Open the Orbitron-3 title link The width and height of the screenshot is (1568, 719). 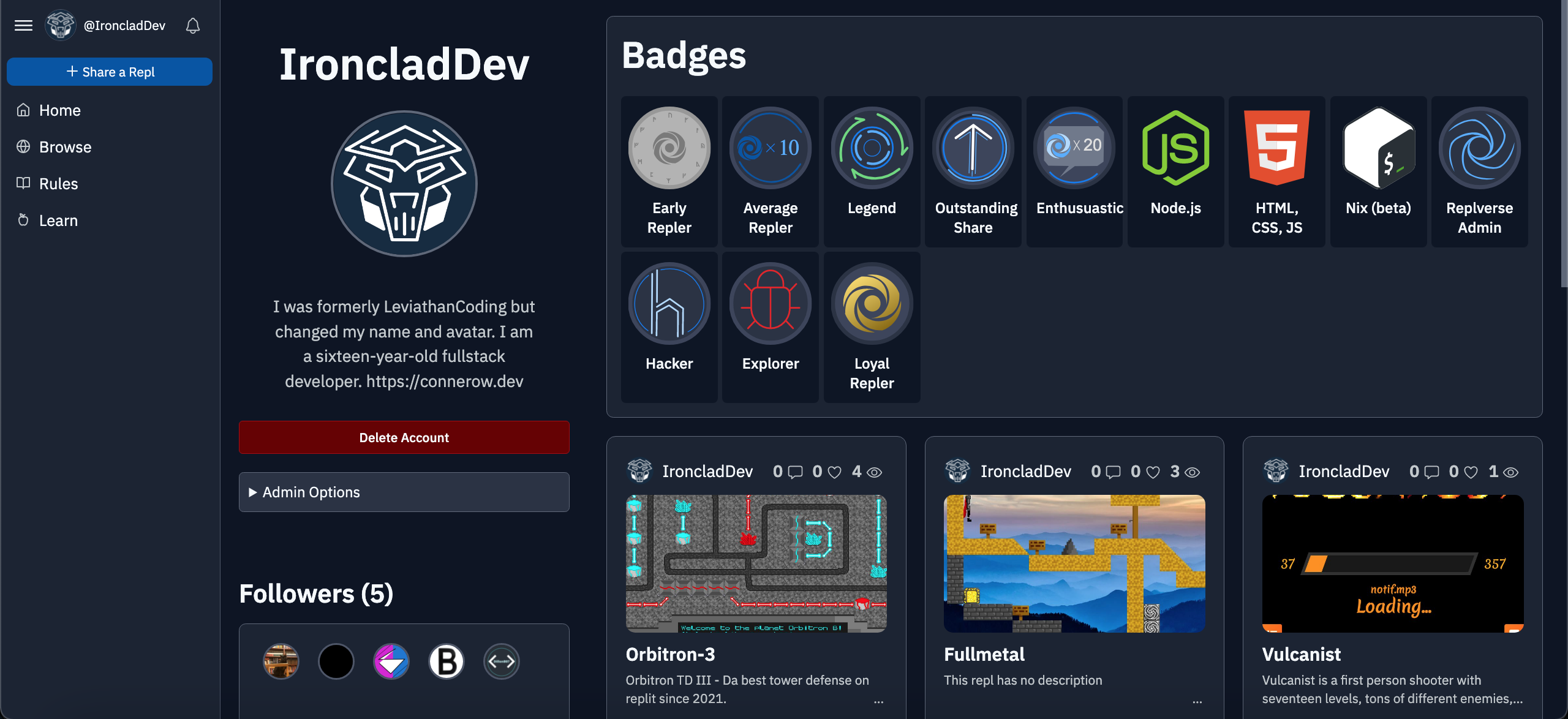pyautogui.click(x=670, y=654)
